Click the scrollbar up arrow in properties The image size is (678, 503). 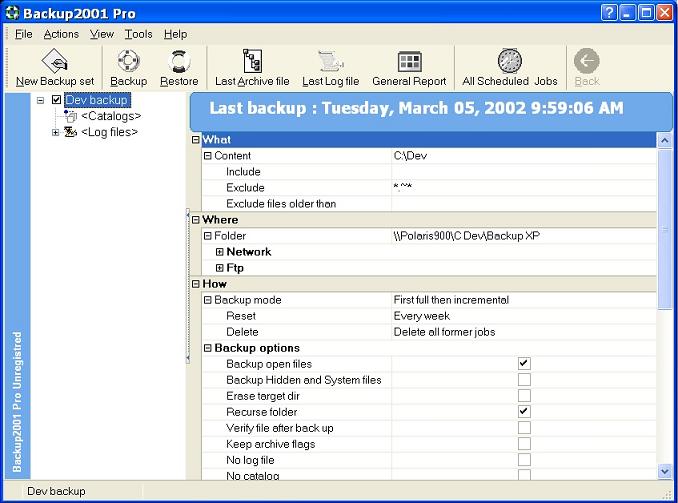(x=665, y=140)
